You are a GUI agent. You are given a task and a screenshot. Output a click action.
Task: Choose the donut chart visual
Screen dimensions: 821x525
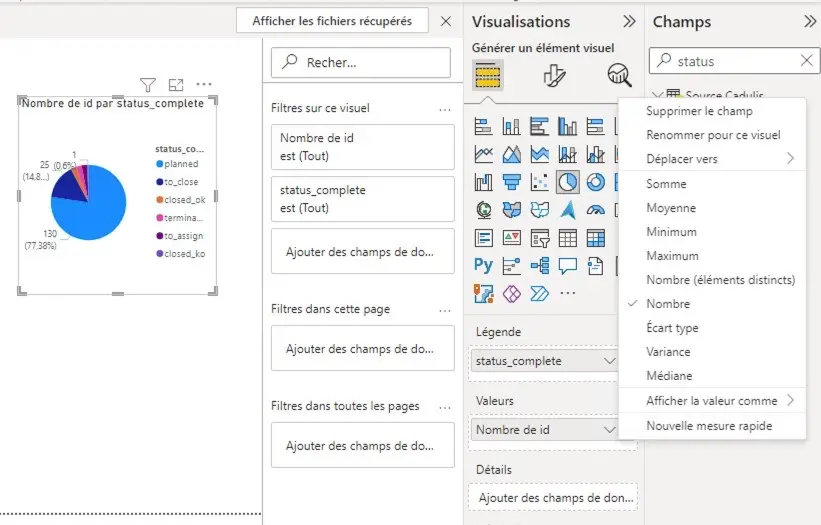[x=595, y=182]
